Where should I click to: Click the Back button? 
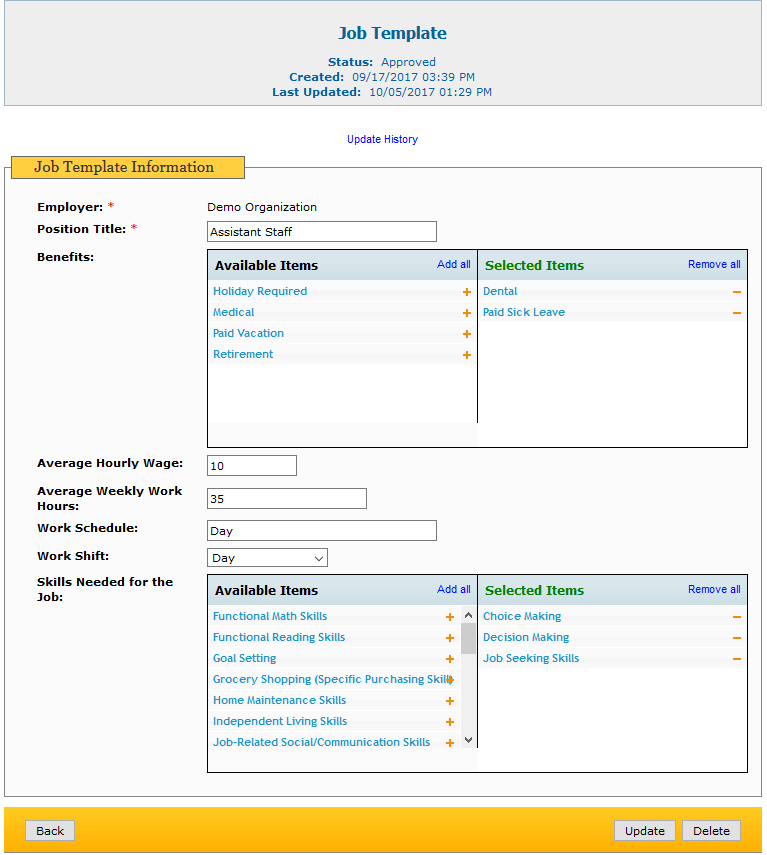50,830
